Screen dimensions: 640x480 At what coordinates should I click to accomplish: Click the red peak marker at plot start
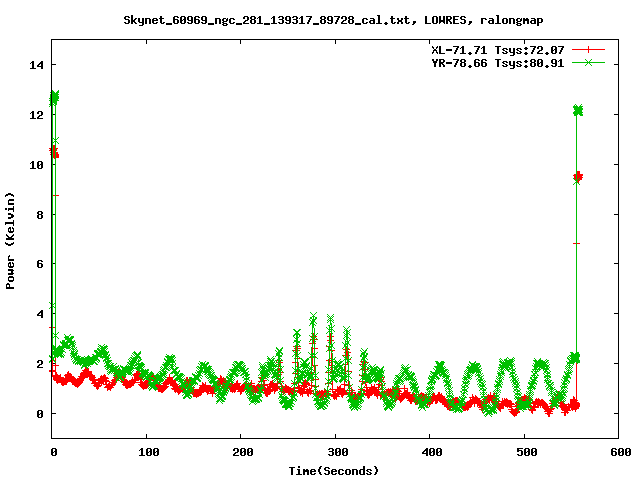click(54, 152)
